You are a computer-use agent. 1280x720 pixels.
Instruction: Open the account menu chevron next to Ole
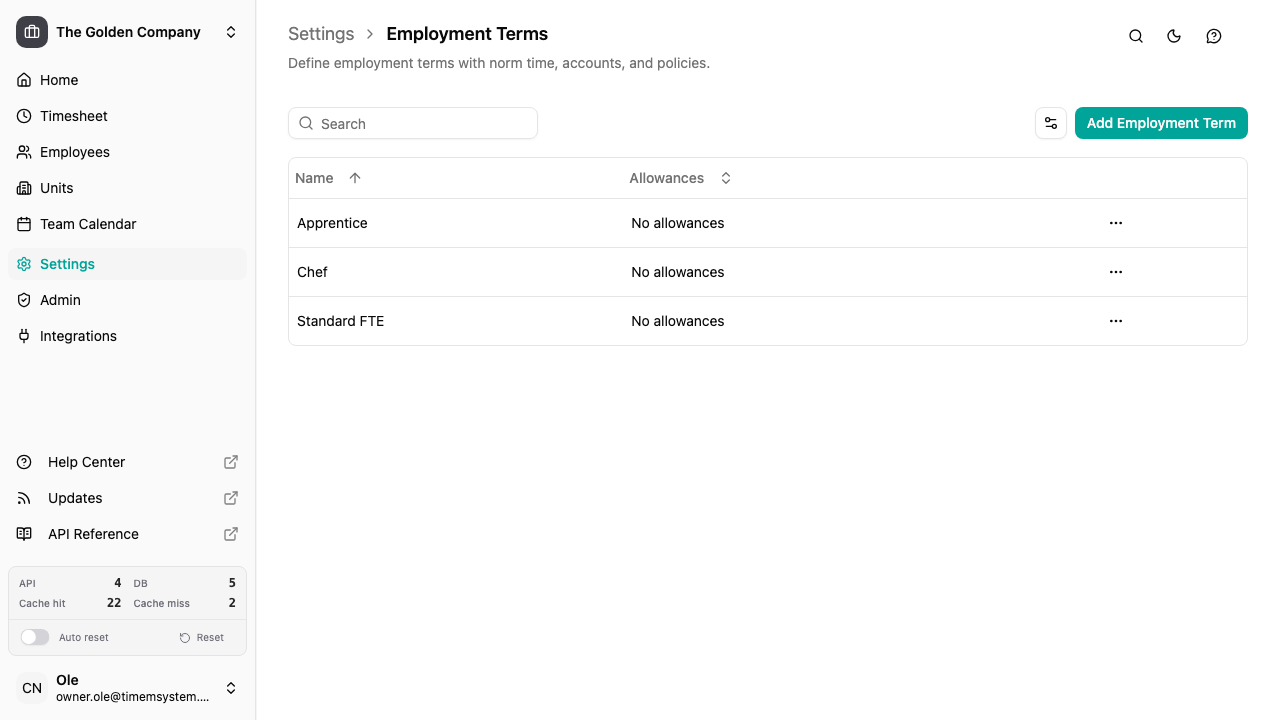click(231, 688)
